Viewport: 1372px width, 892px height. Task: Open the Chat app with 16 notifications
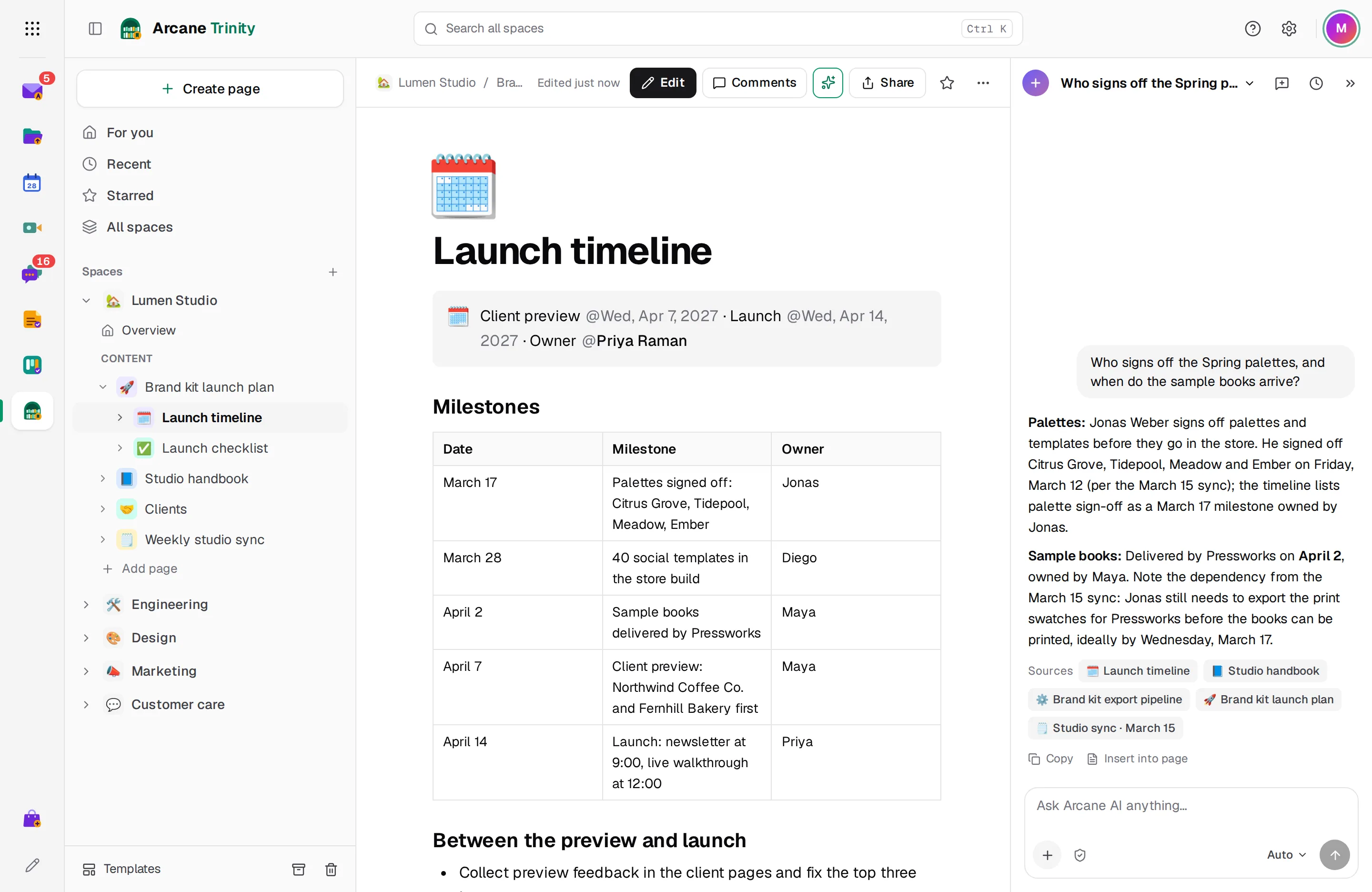point(32,274)
